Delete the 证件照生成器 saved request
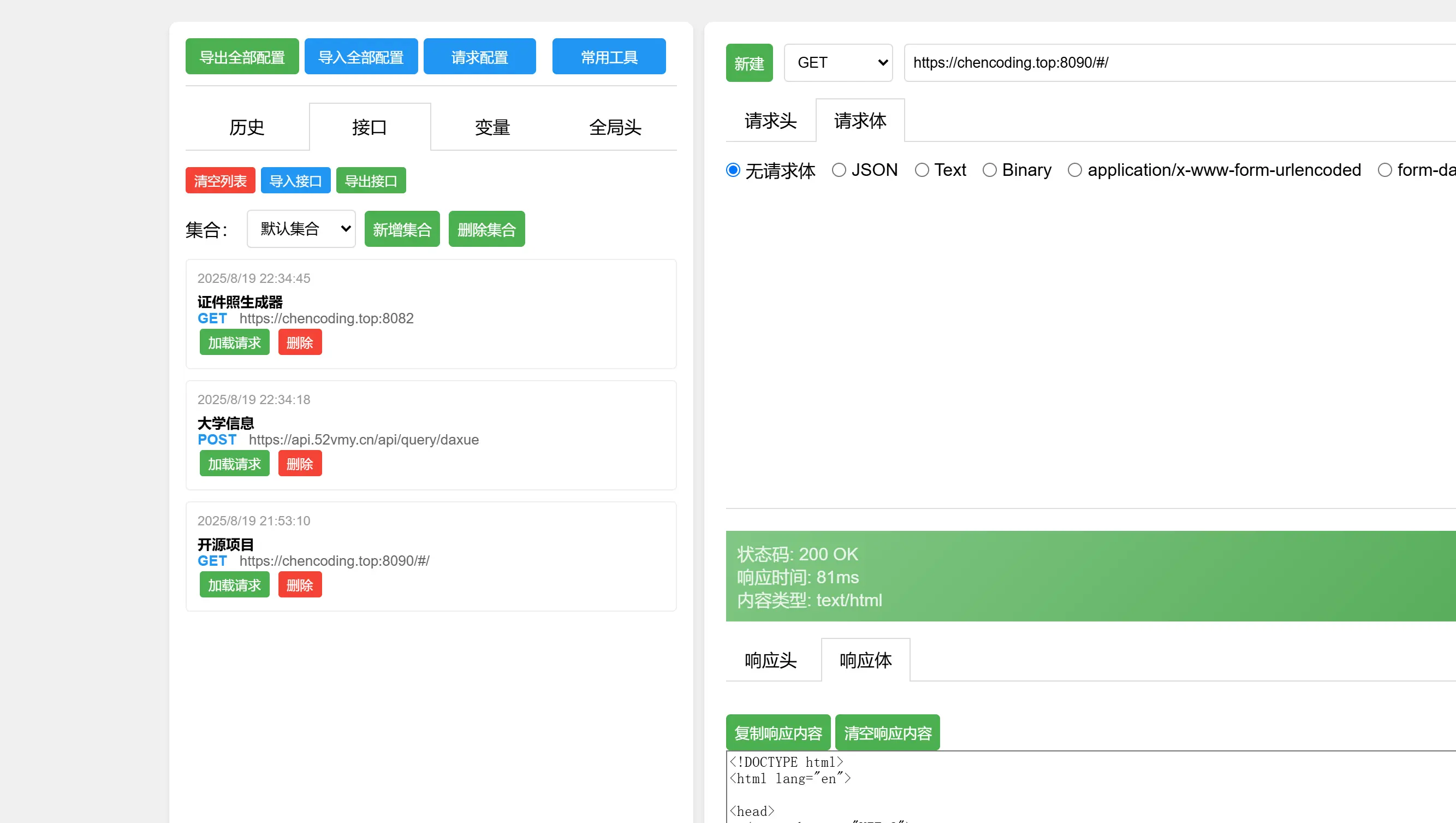The width and height of the screenshot is (1456, 823). pyautogui.click(x=300, y=341)
